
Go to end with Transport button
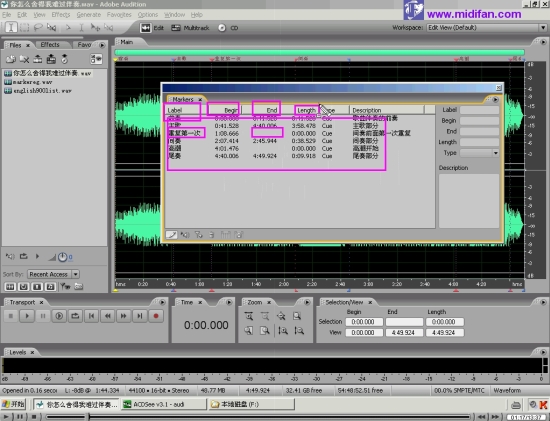click(x=140, y=316)
